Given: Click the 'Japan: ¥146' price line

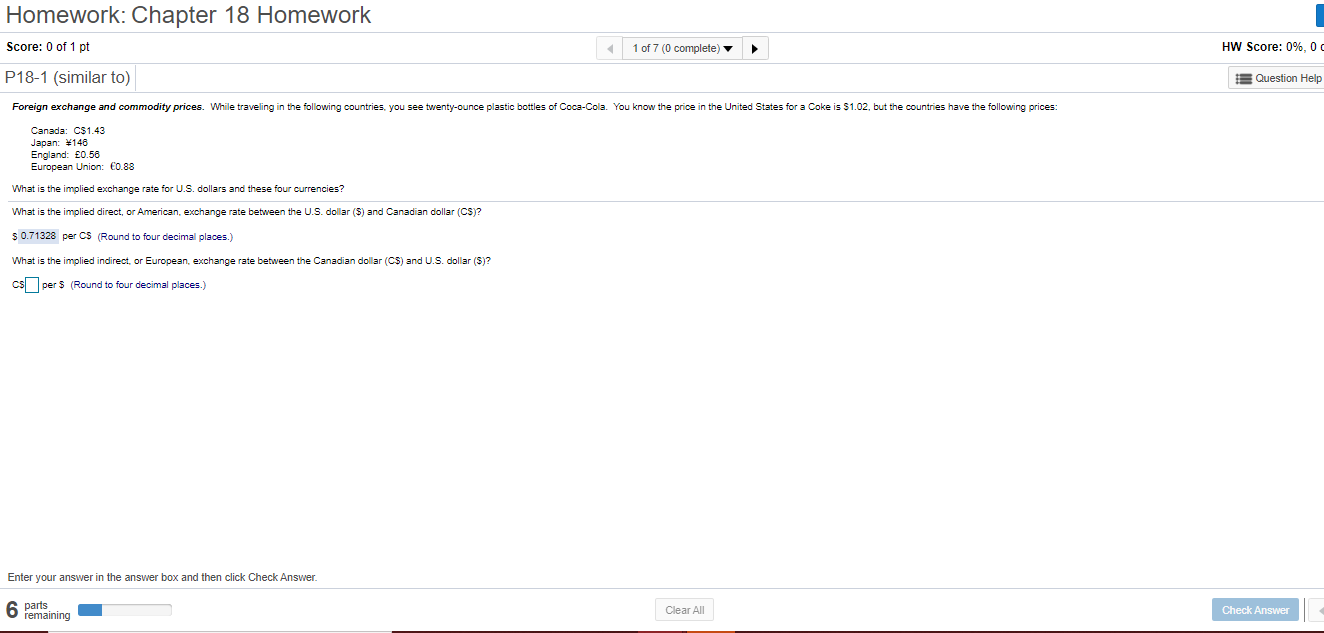Looking at the screenshot, I should click(60, 143).
